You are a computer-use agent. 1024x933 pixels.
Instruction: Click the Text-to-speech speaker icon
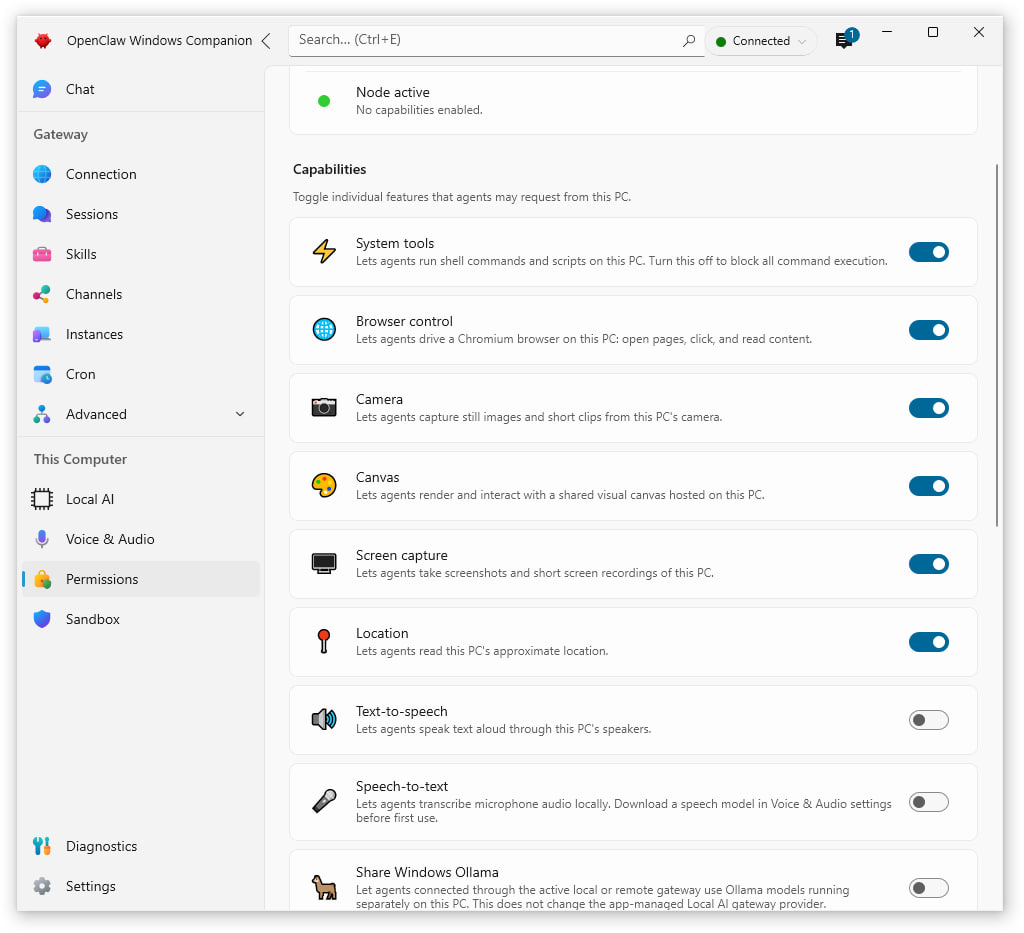click(x=324, y=720)
